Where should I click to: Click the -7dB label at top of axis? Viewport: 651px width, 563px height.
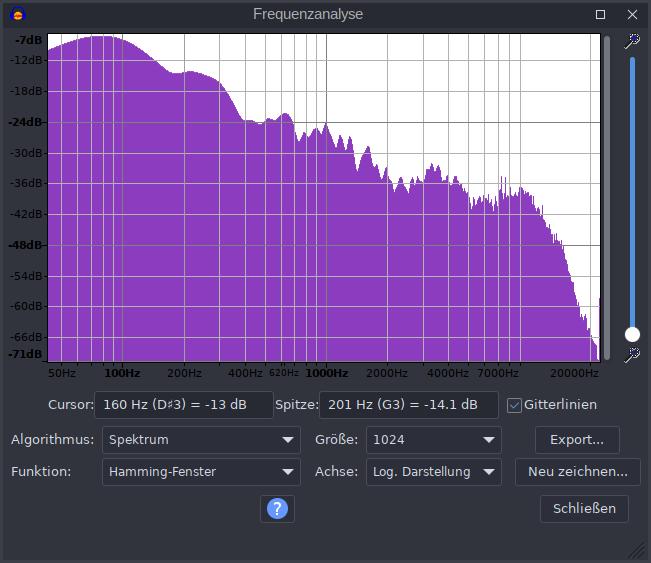click(29, 40)
